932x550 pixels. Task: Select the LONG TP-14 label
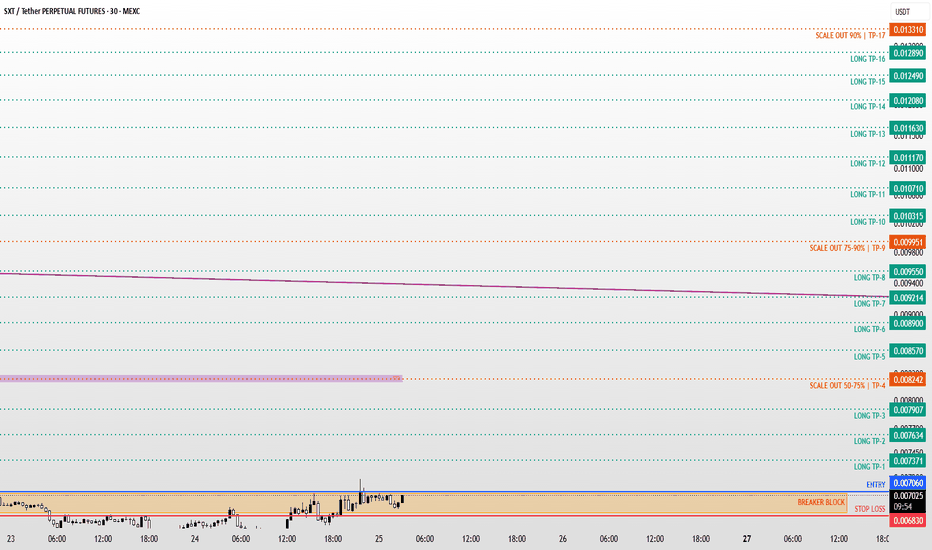pyautogui.click(x=867, y=106)
